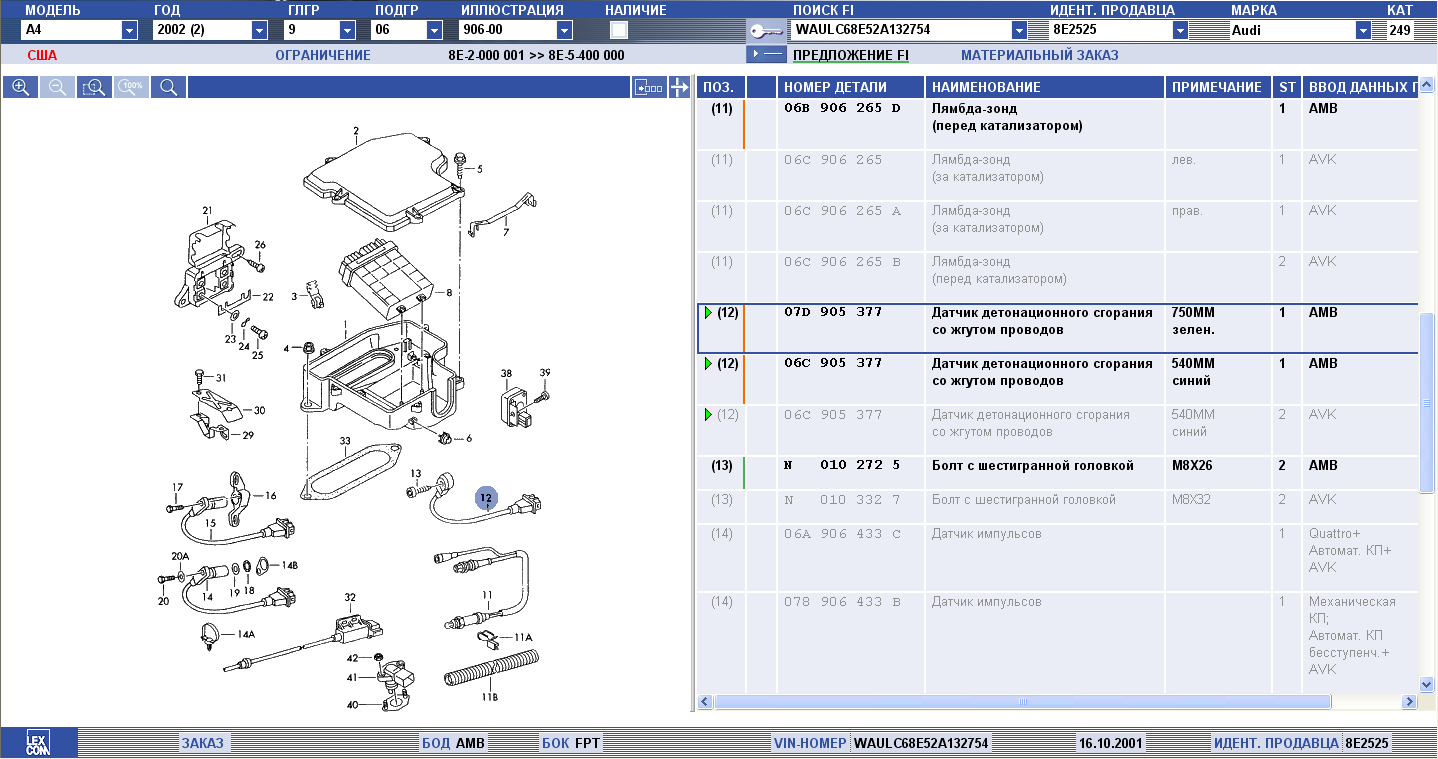Click the illustration thumbnails strip icon

[648, 88]
